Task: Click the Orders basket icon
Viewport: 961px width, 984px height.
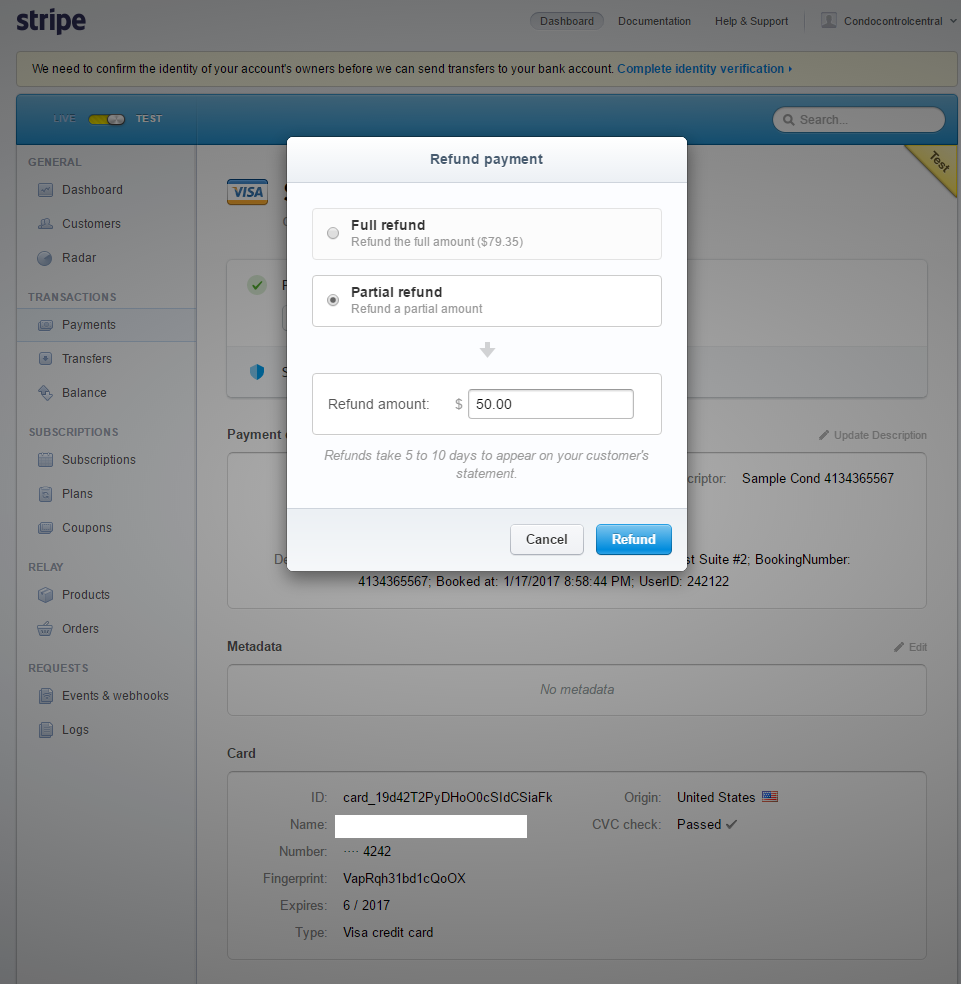Action: tap(45, 629)
